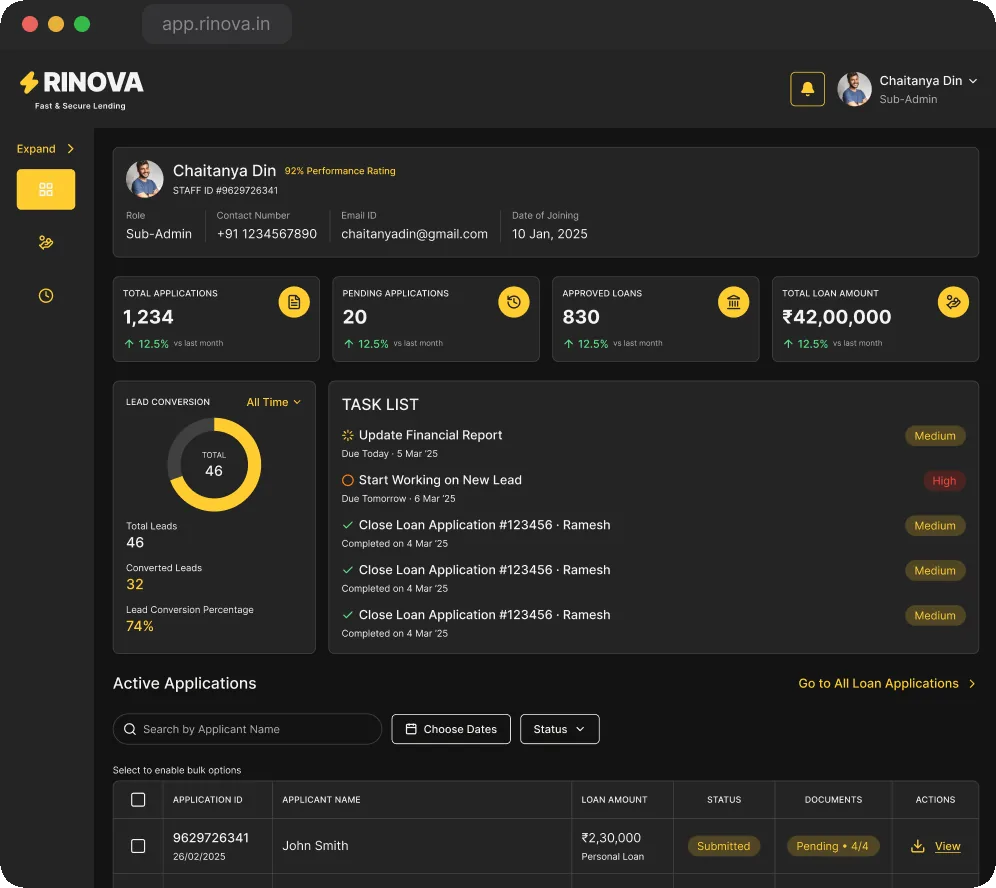Click the Total Applications document icon
This screenshot has height=888, width=996.
(293, 302)
